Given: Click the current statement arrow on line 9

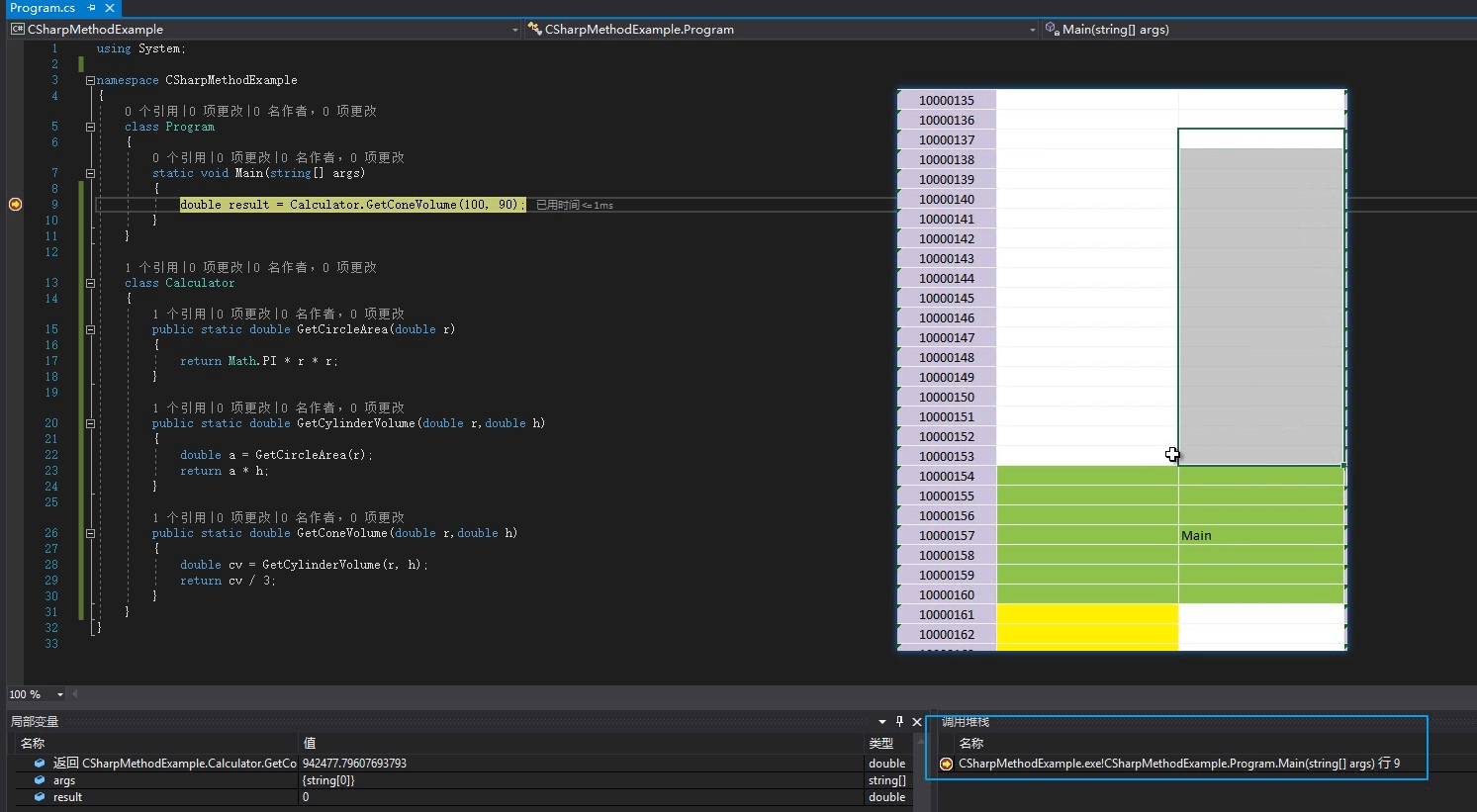Looking at the screenshot, I should click(x=15, y=205).
